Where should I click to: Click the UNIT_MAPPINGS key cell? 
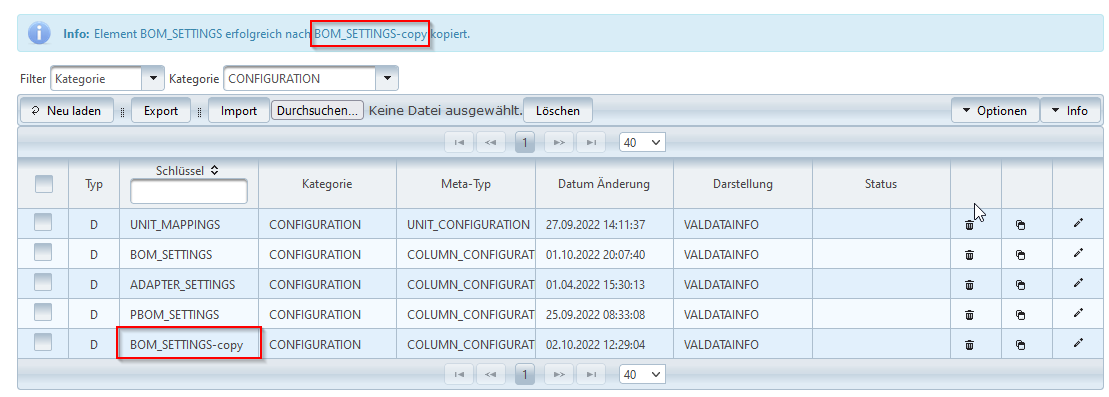point(189,224)
